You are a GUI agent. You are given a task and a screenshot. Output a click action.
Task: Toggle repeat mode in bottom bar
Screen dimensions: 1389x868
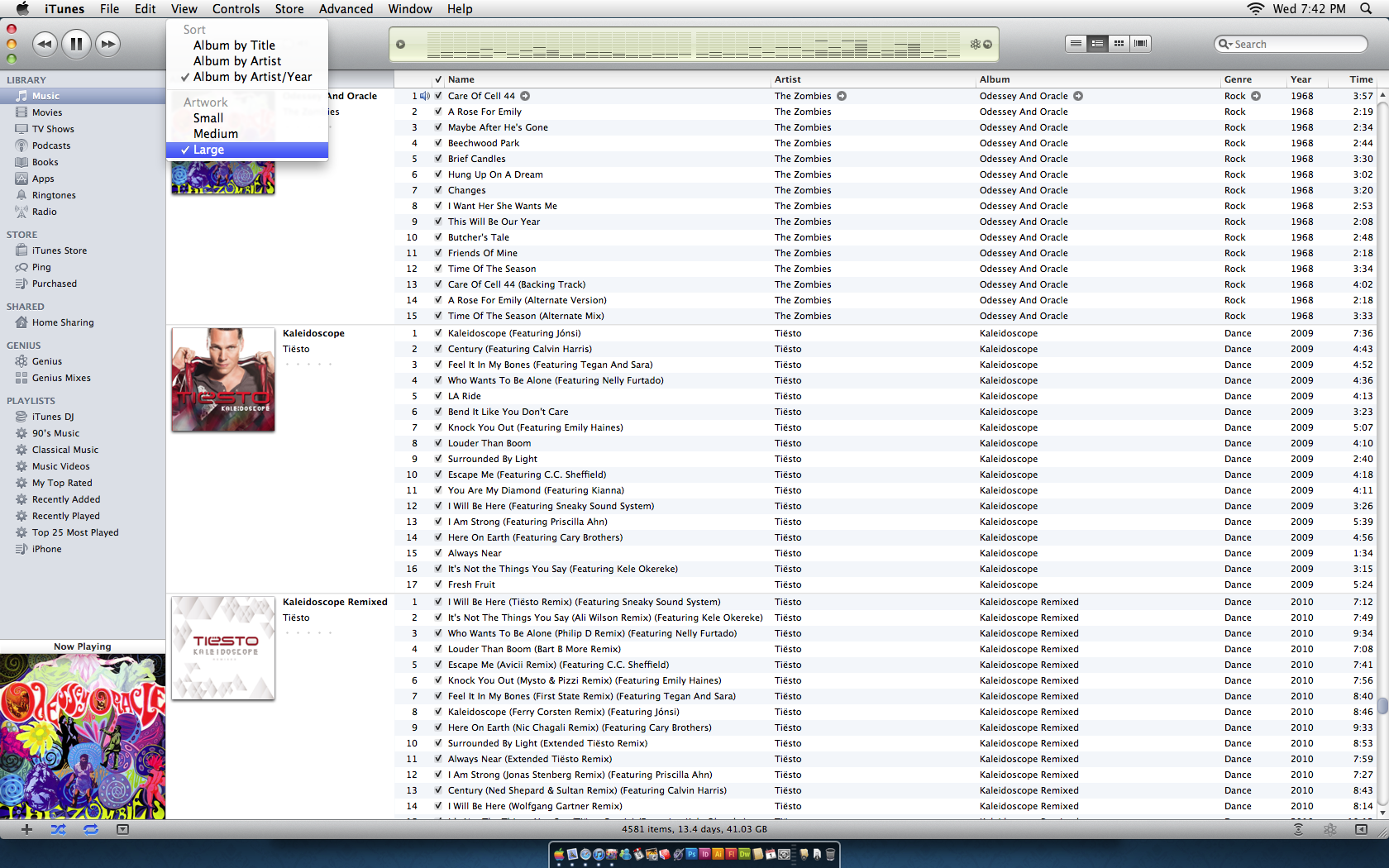click(x=90, y=829)
